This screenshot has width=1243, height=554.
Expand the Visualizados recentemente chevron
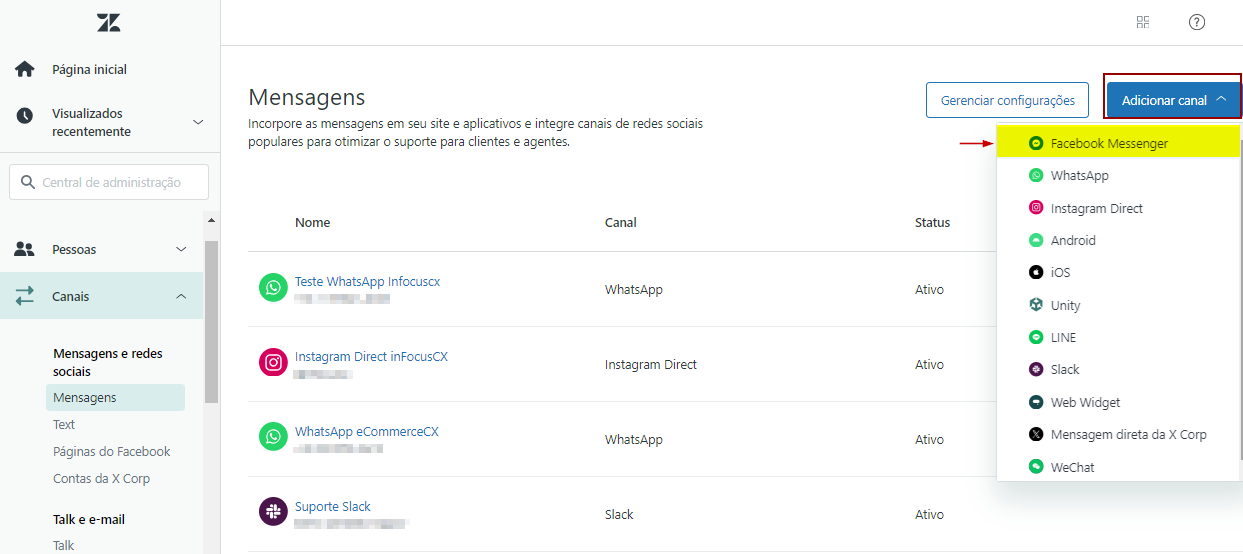click(x=198, y=122)
